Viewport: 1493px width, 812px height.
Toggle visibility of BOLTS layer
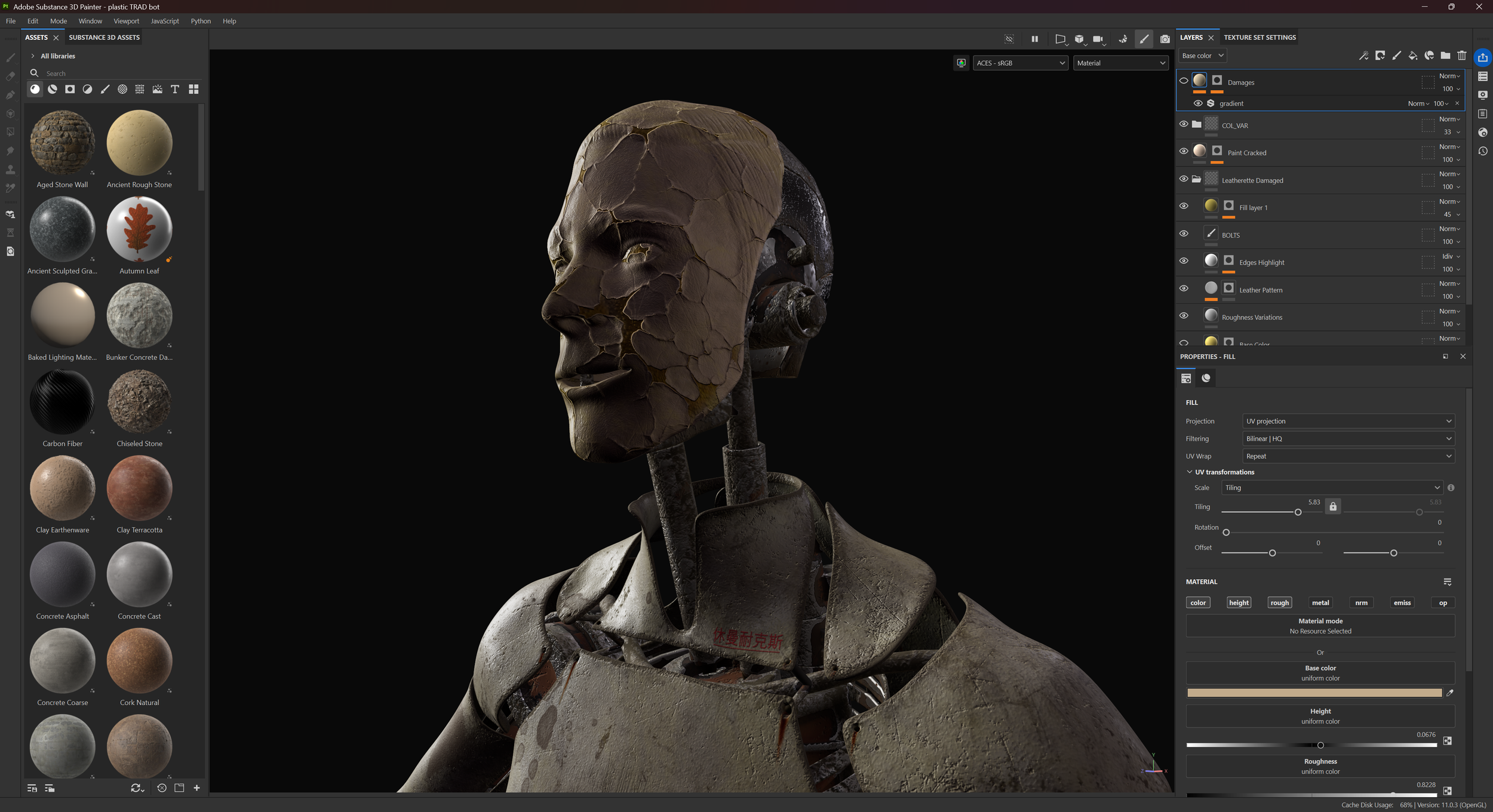(x=1184, y=234)
